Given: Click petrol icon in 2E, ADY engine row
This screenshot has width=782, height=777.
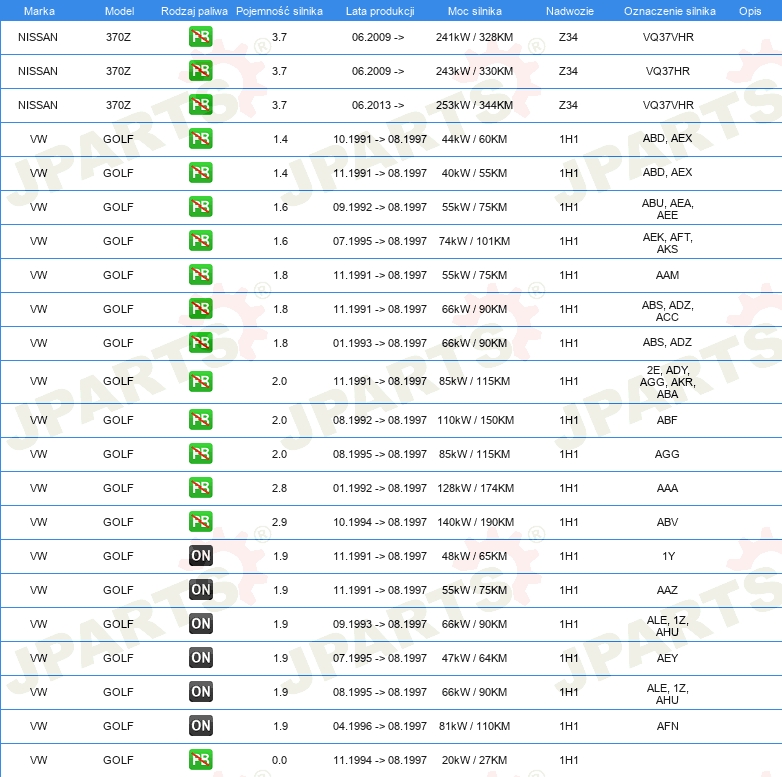Looking at the screenshot, I should coord(200,381).
